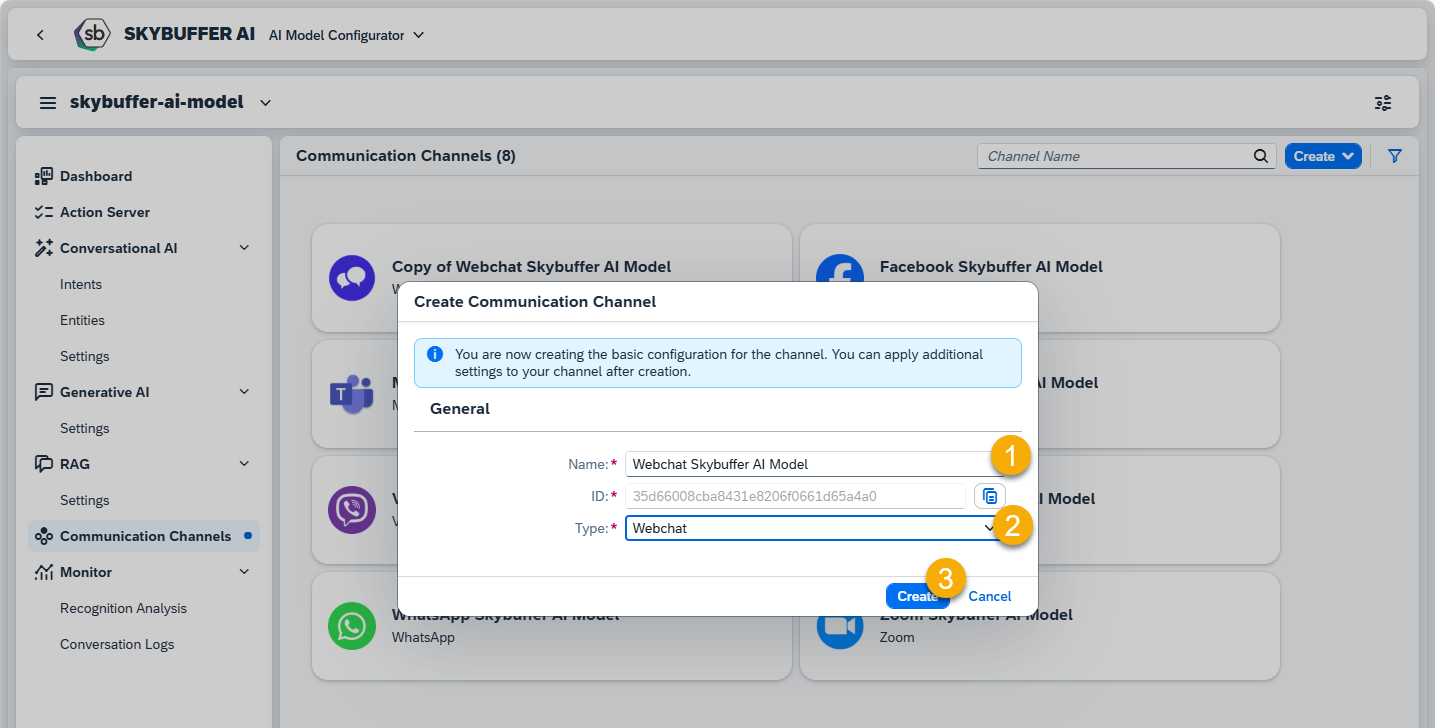Run search with the magnifier icon

click(x=1261, y=156)
